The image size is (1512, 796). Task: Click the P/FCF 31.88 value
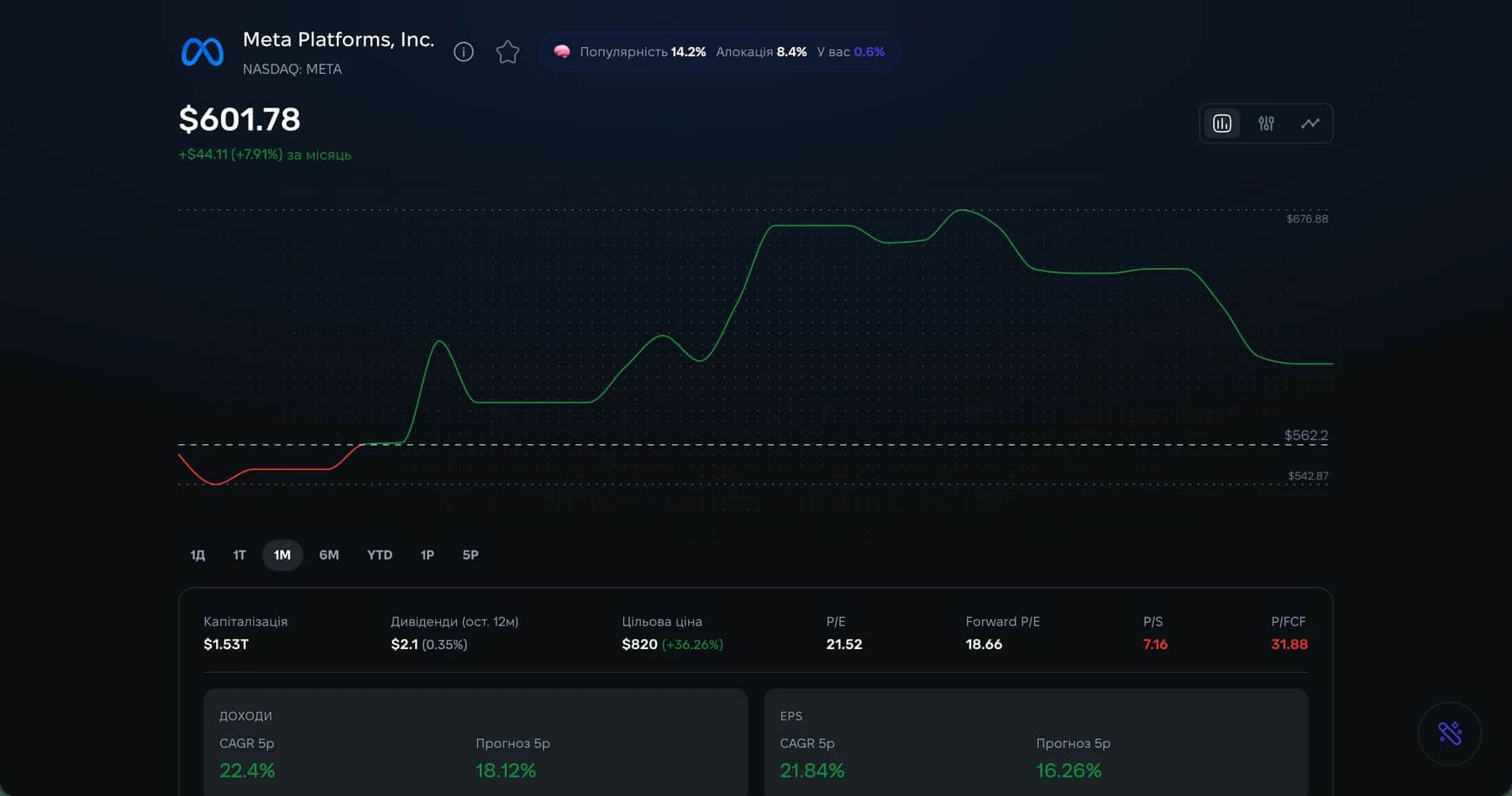(1289, 644)
